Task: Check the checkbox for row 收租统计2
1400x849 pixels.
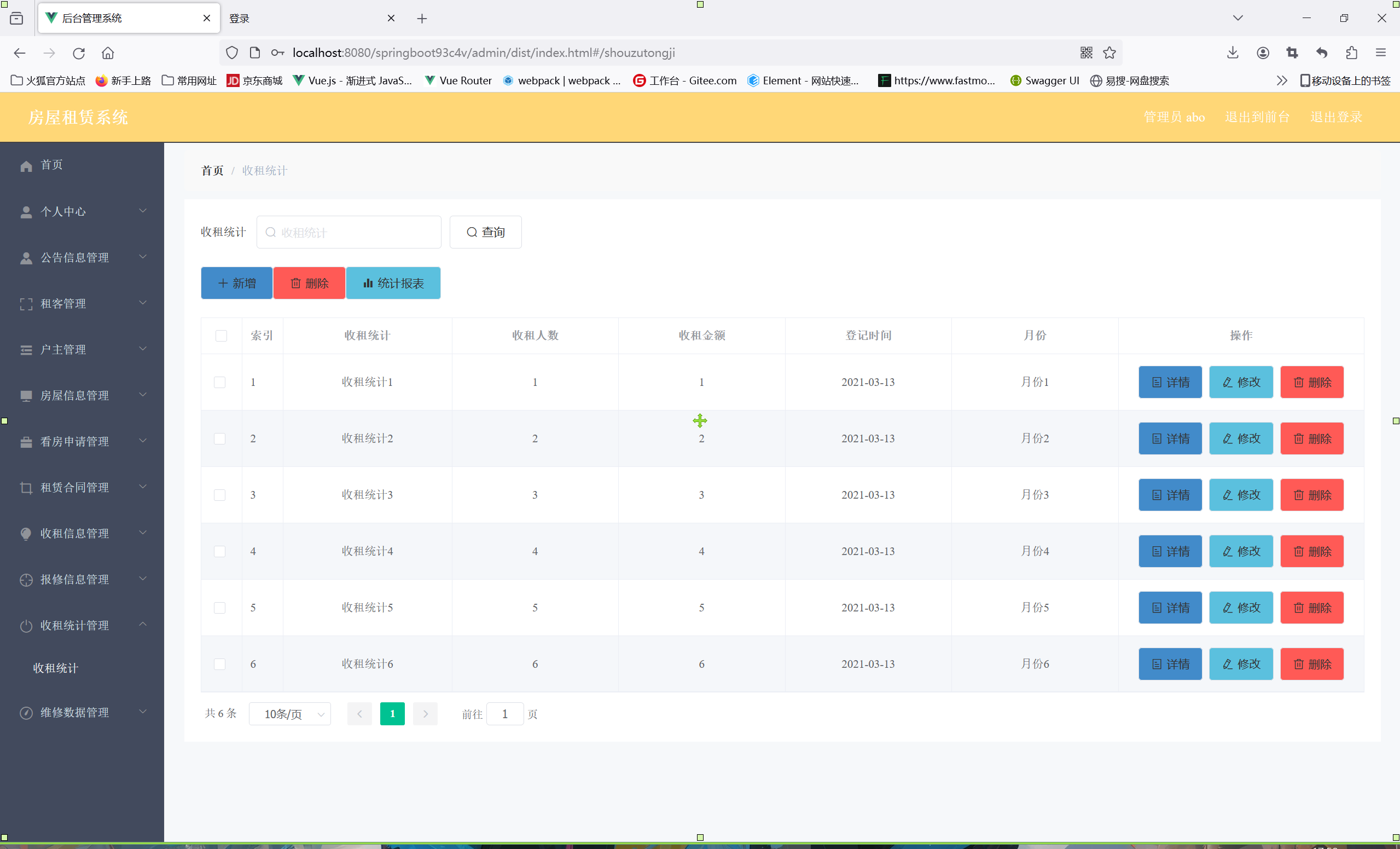Action: (x=219, y=438)
